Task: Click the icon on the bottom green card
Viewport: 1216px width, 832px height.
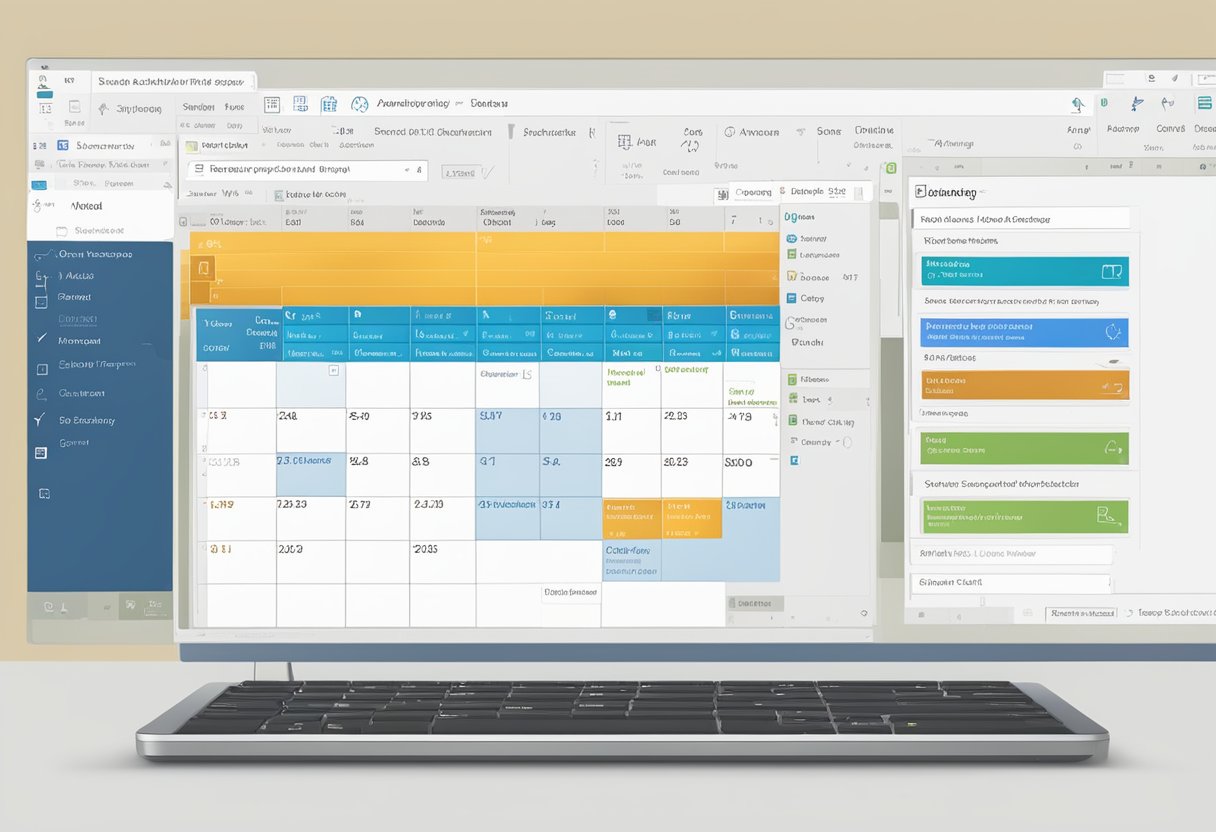Action: click(x=1105, y=515)
